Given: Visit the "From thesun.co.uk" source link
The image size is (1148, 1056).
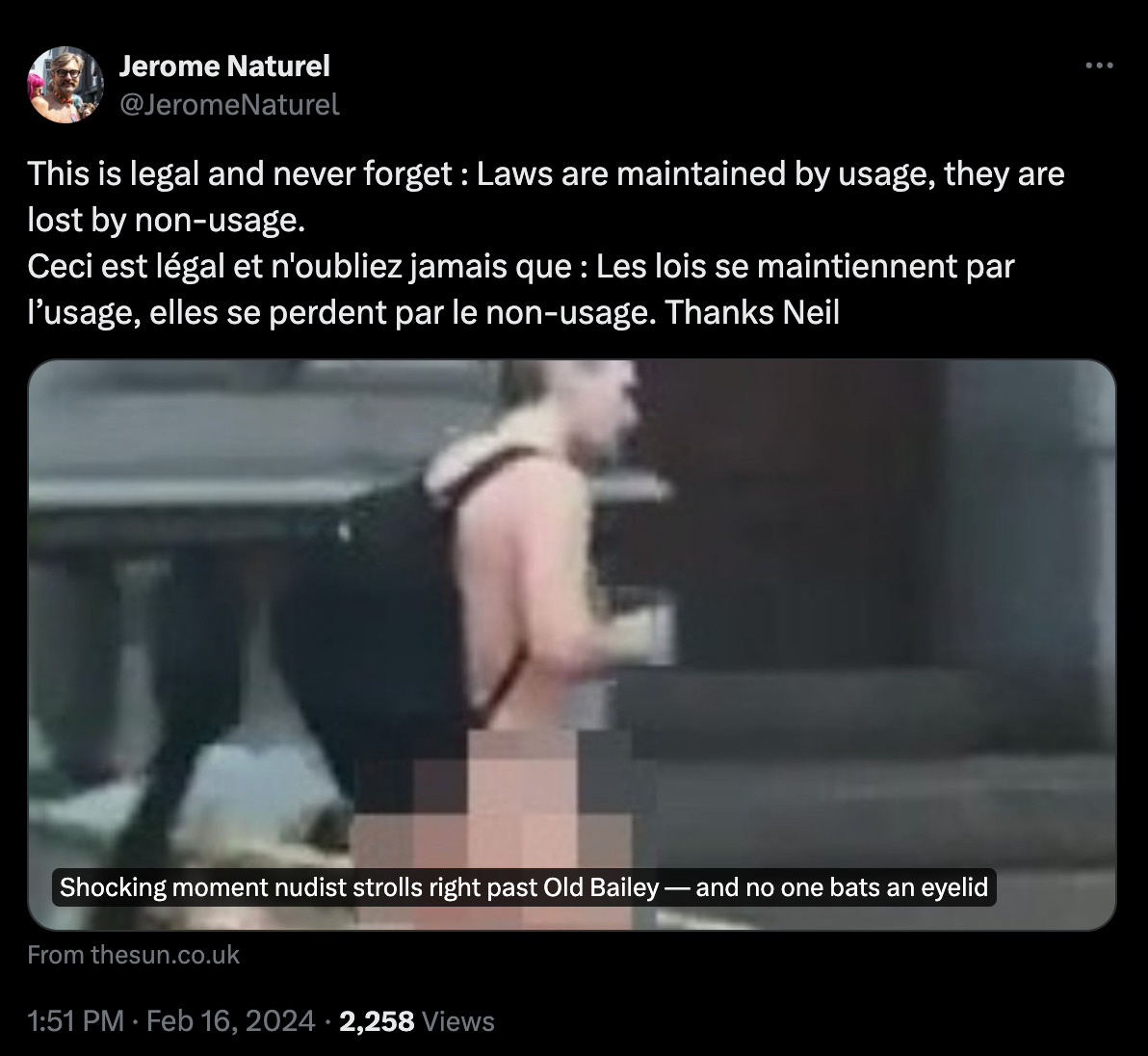Looking at the screenshot, I should (x=133, y=955).
